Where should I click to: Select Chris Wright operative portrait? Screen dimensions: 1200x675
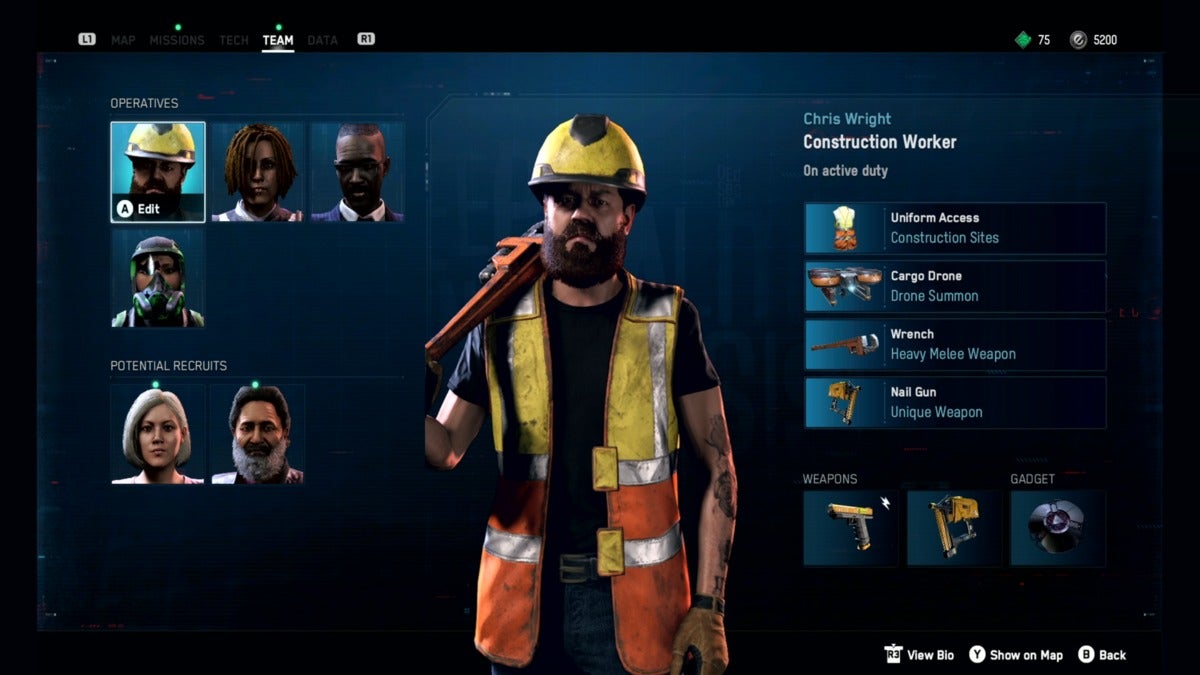(x=158, y=172)
